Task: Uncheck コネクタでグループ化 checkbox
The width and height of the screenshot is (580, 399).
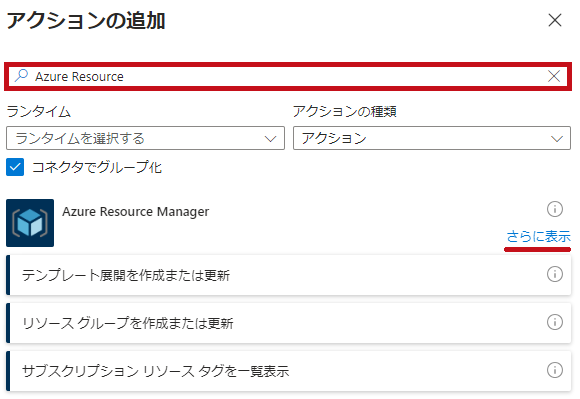Action: tap(15, 167)
